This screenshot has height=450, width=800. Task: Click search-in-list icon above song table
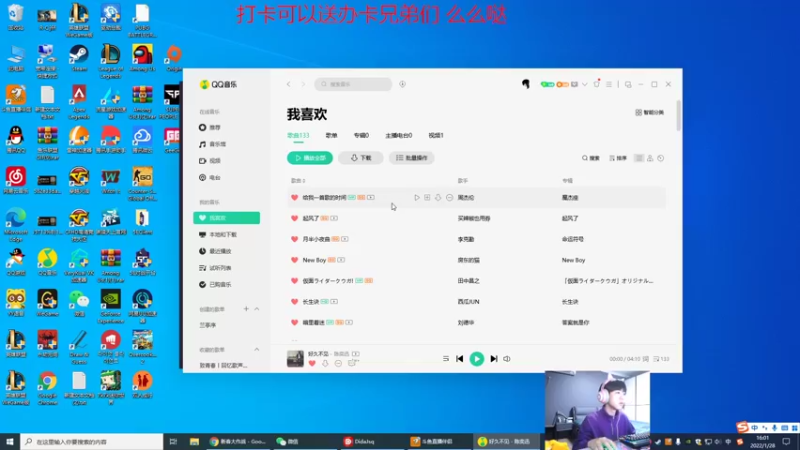pos(591,158)
